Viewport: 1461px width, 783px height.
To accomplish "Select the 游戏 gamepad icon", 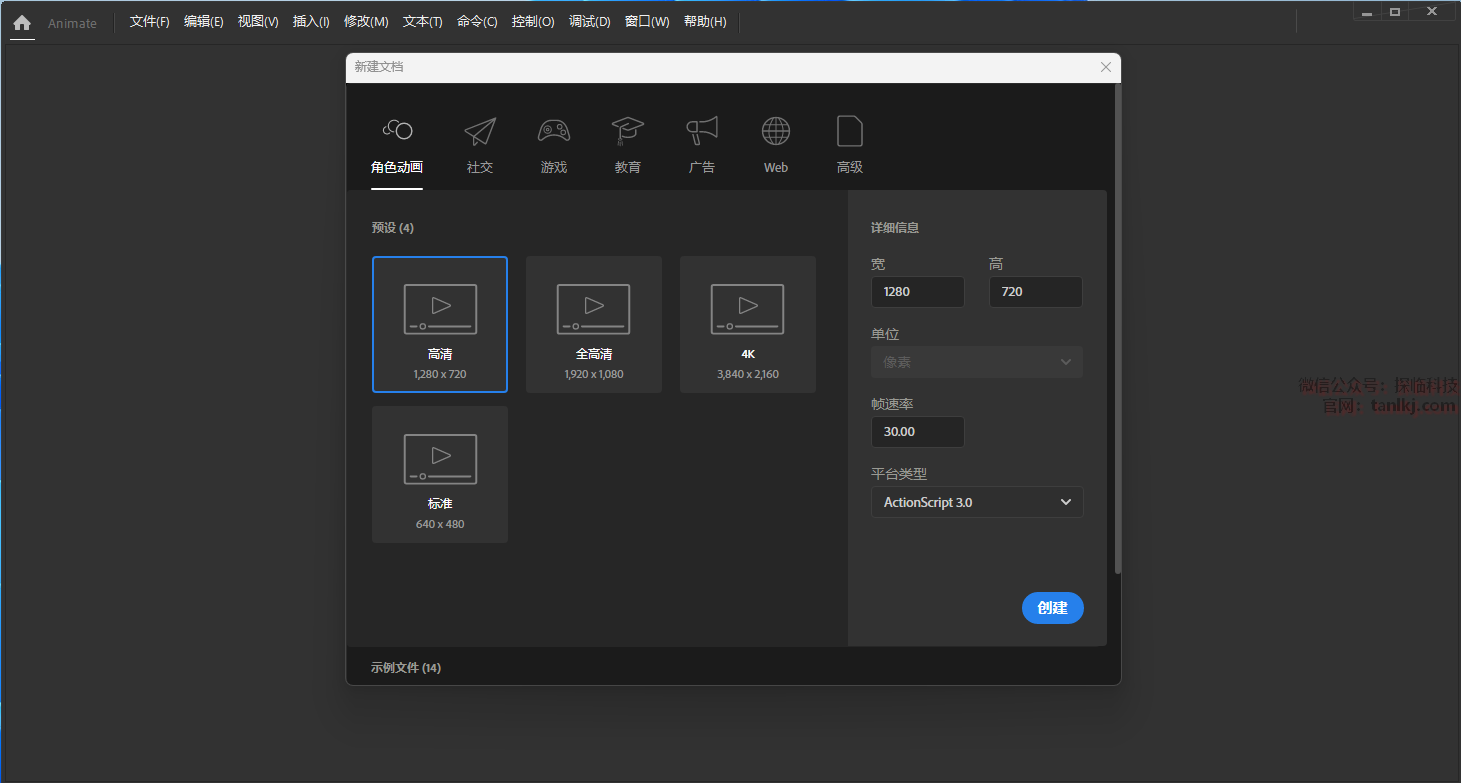I will pyautogui.click(x=554, y=131).
